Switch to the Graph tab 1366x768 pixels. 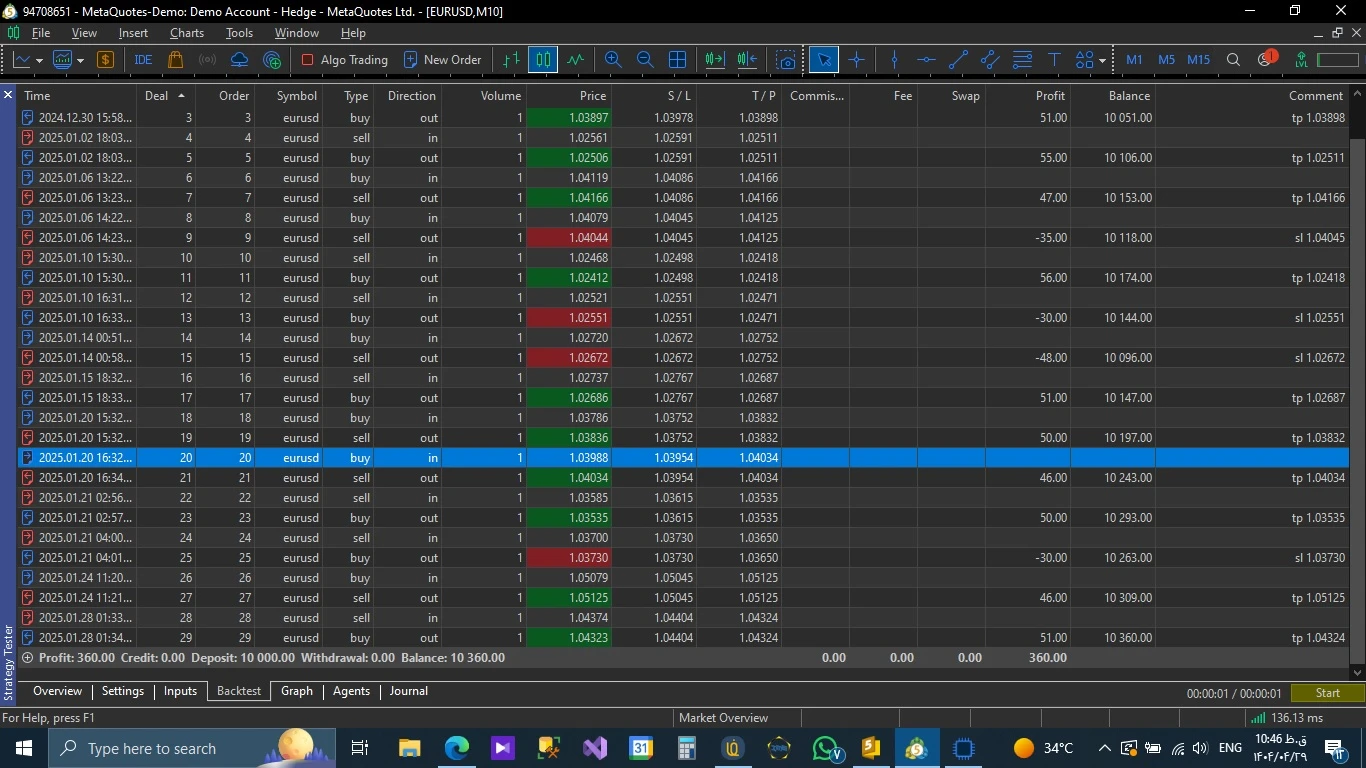[296, 691]
